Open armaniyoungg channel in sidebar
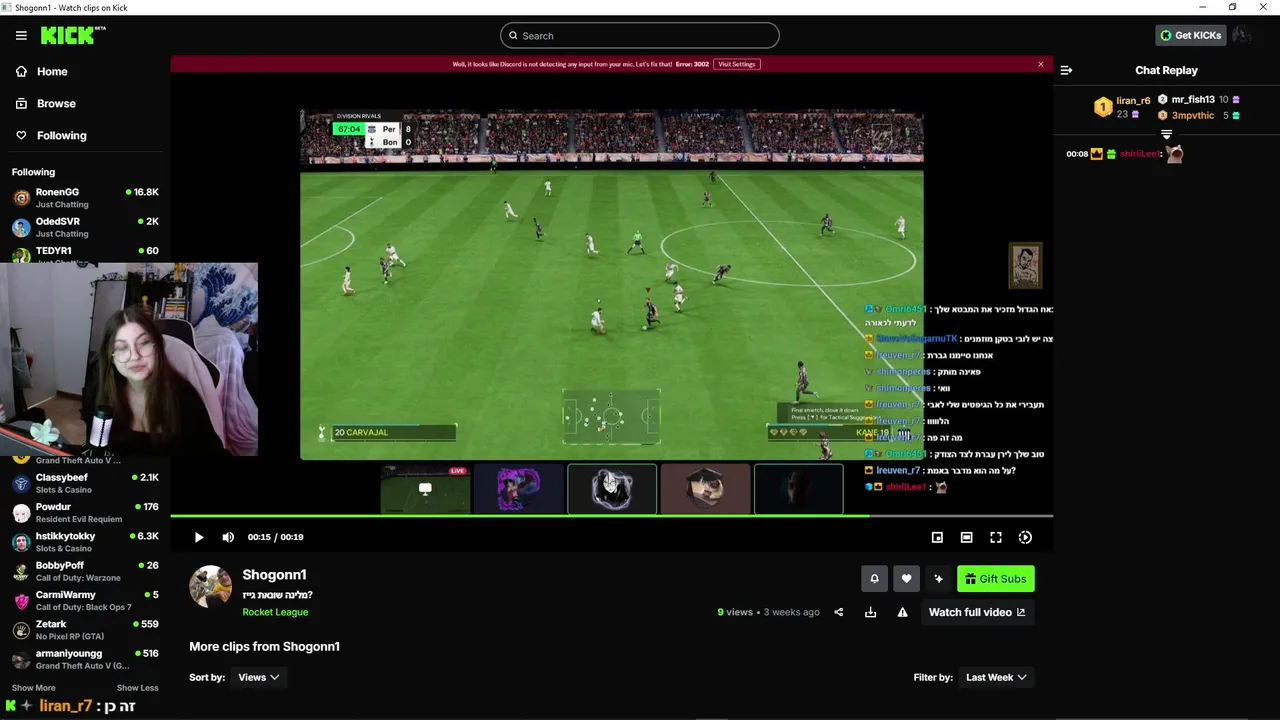 (x=85, y=658)
